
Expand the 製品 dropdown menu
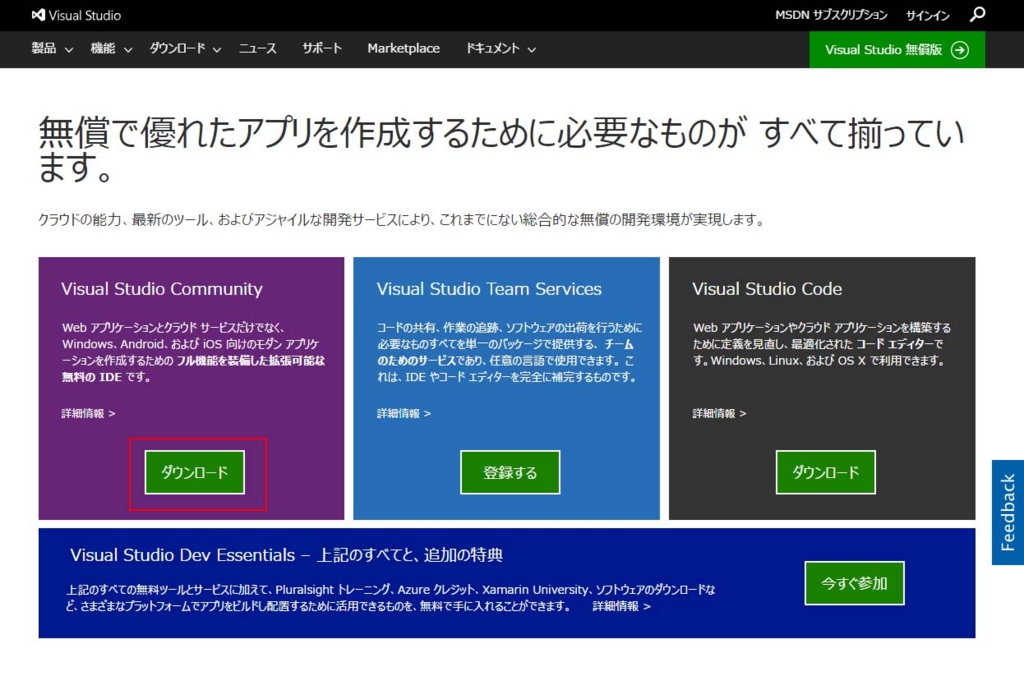coord(52,48)
